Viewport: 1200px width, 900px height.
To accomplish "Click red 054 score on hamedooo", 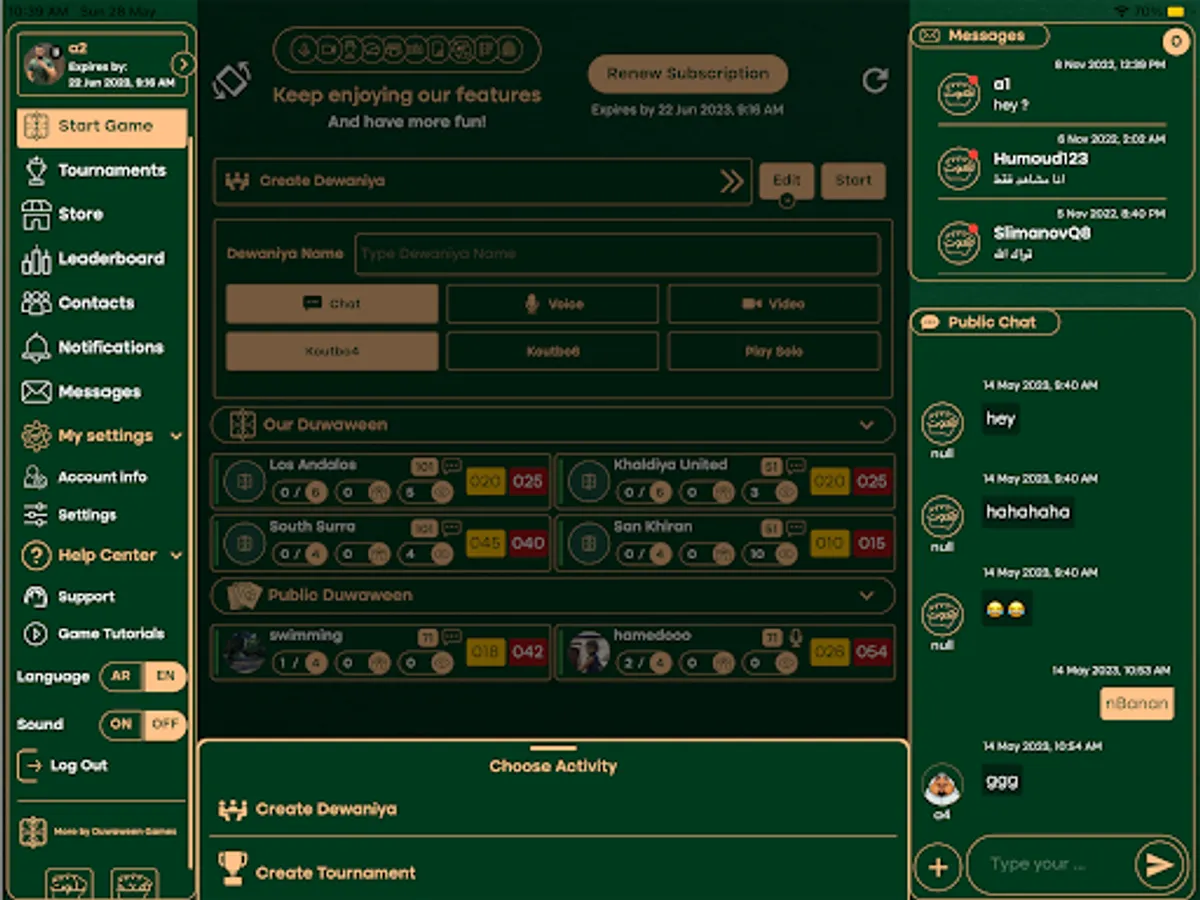I will (871, 652).
